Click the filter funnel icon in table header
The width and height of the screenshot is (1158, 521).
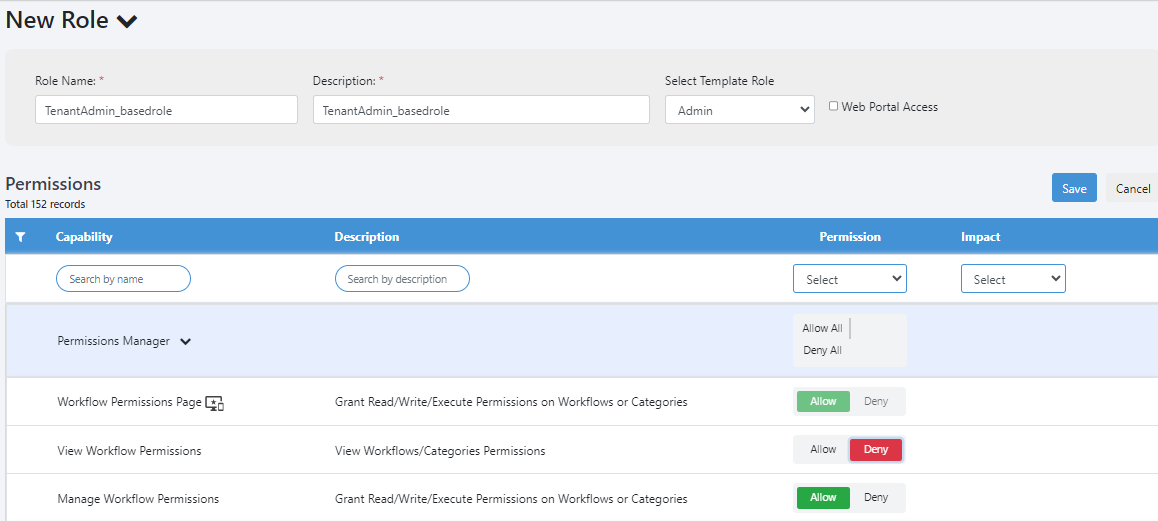click(x=21, y=236)
